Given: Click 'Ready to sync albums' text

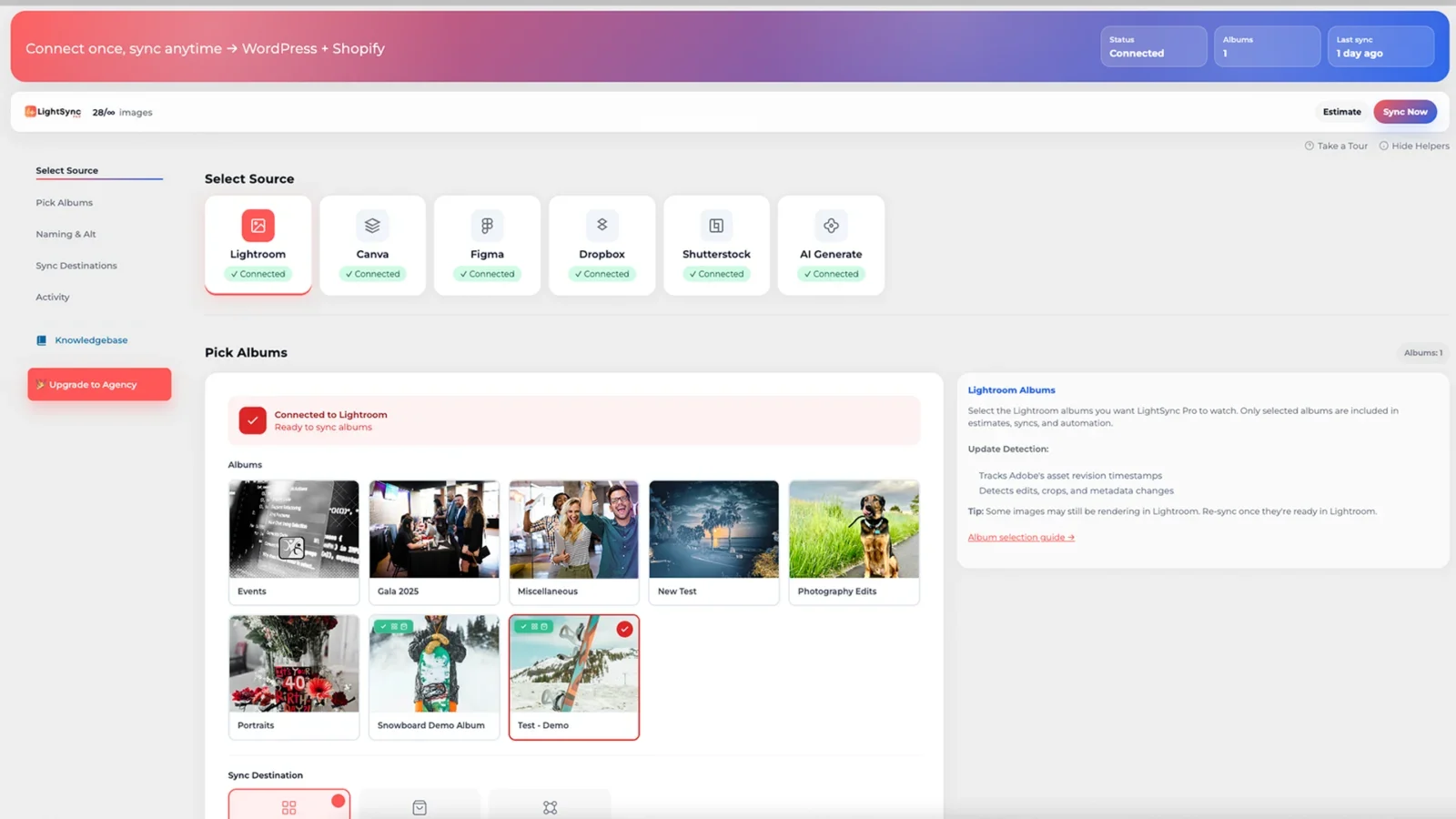Looking at the screenshot, I should tap(323, 427).
